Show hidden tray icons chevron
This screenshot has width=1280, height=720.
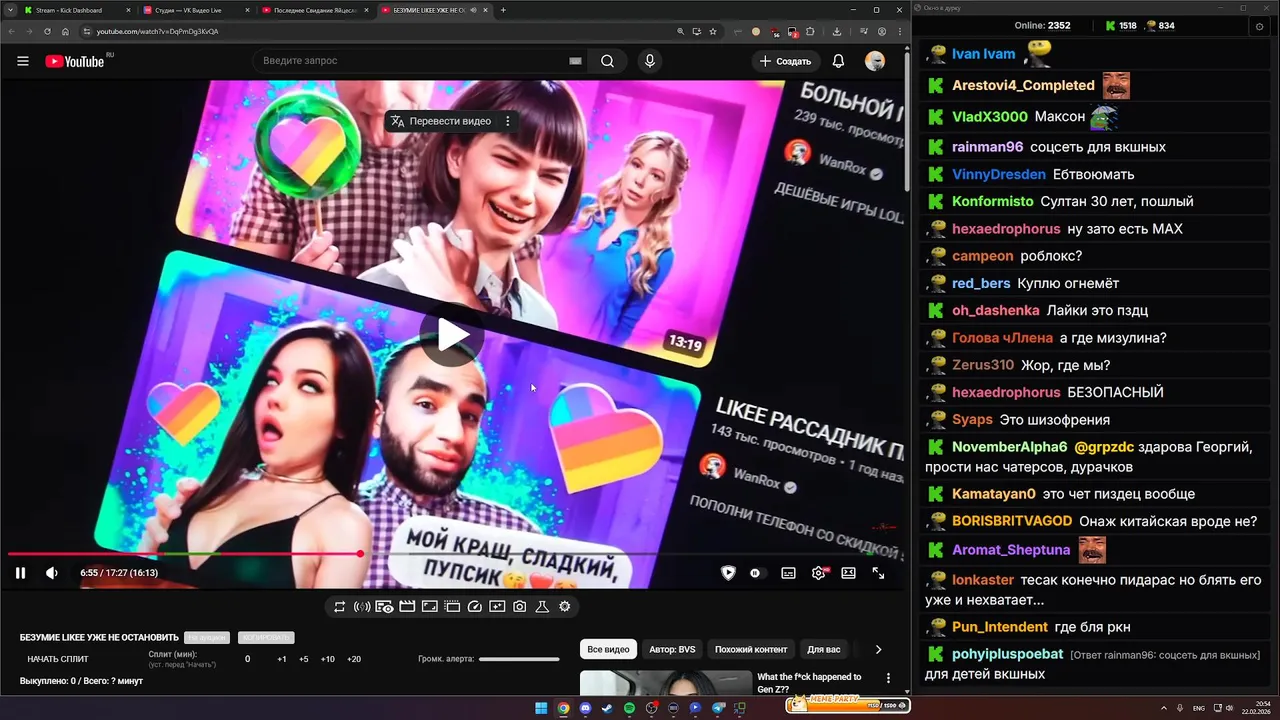coord(1165,708)
